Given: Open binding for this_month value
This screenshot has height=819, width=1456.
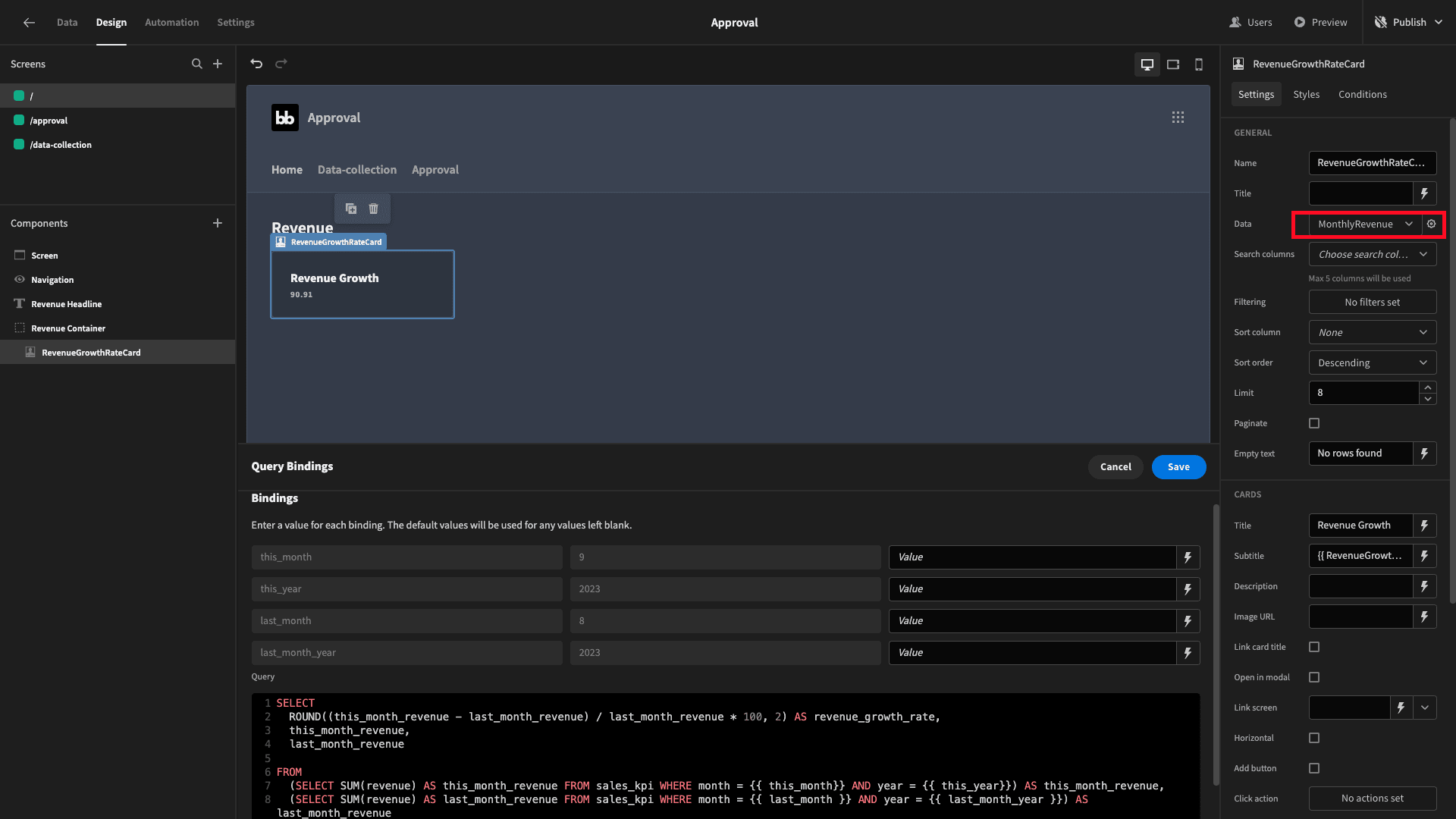Looking at the screenshot, I should click(1188, 557).
